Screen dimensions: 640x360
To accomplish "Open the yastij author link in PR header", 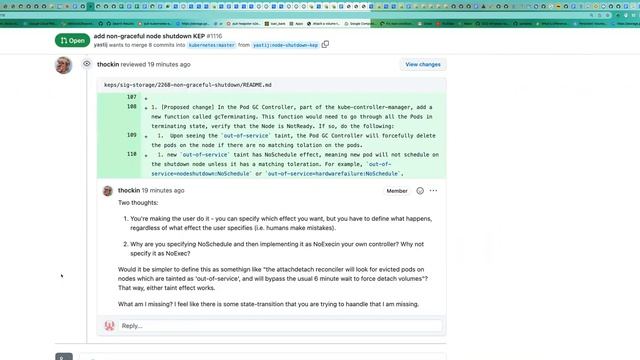I will [100, 45].
